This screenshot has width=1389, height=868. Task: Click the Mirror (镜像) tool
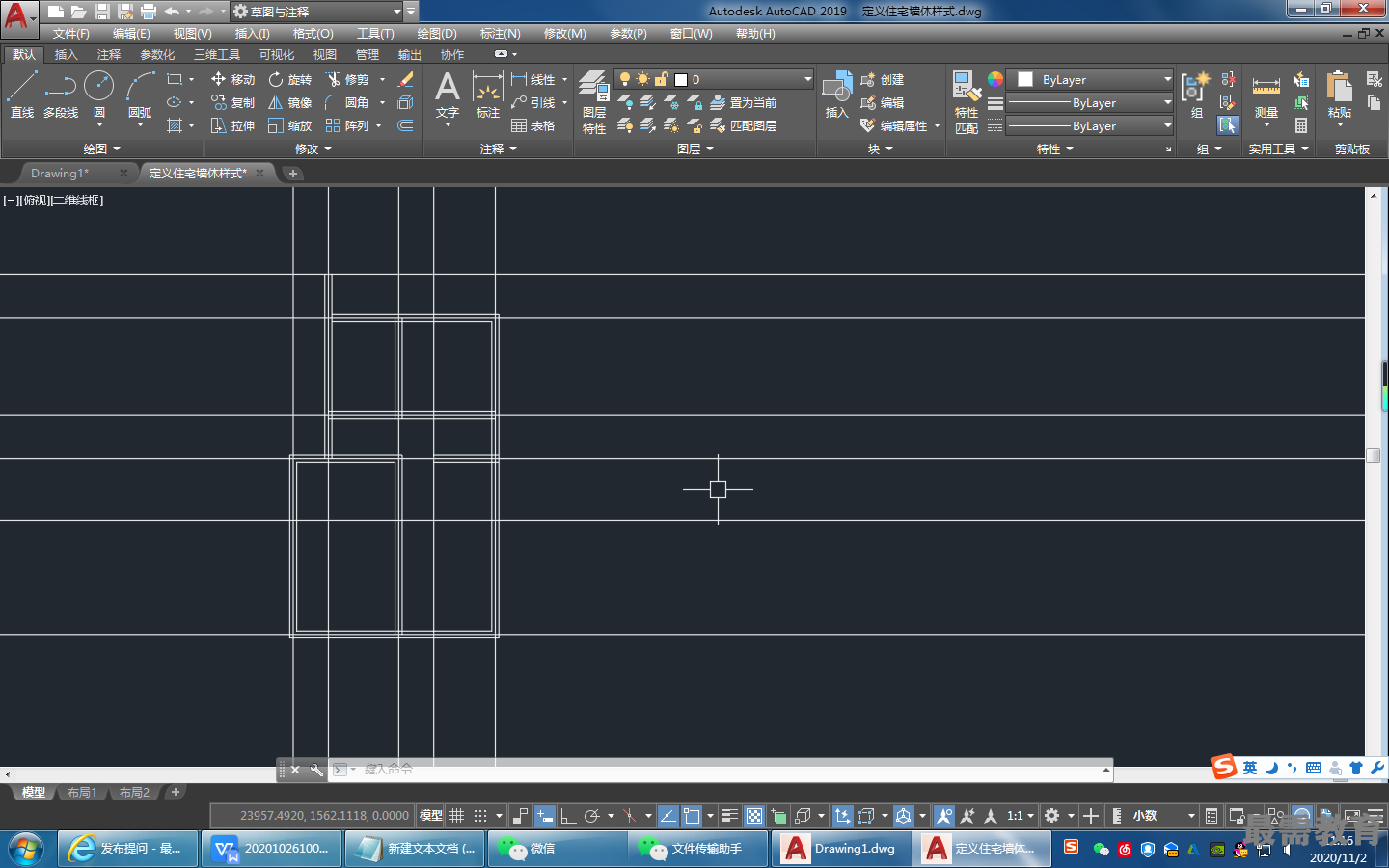[x=289, y=102]
